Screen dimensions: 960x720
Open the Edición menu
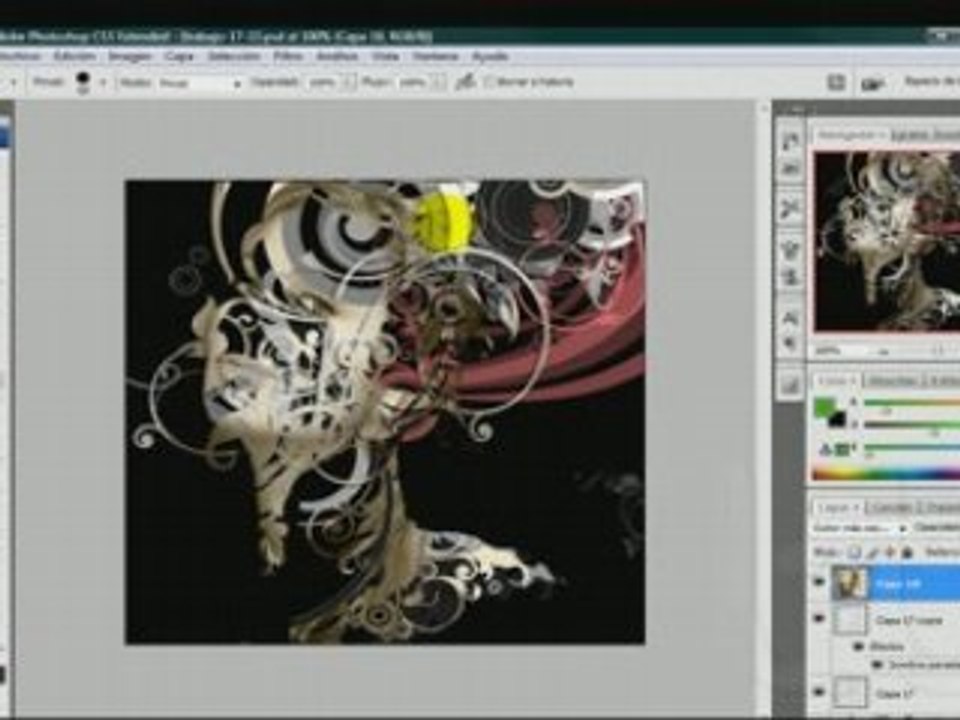(x=75, y=56)
